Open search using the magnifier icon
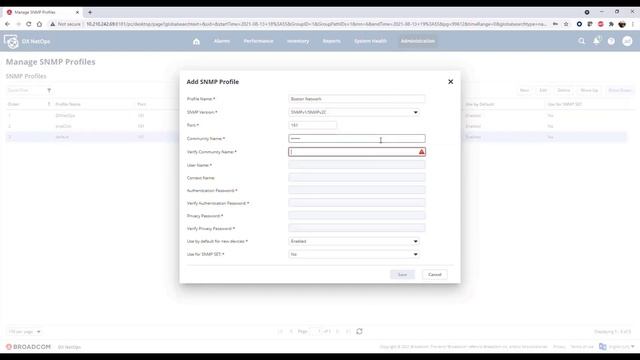Viewport: 640px width, 360px height. coord(581,41)
